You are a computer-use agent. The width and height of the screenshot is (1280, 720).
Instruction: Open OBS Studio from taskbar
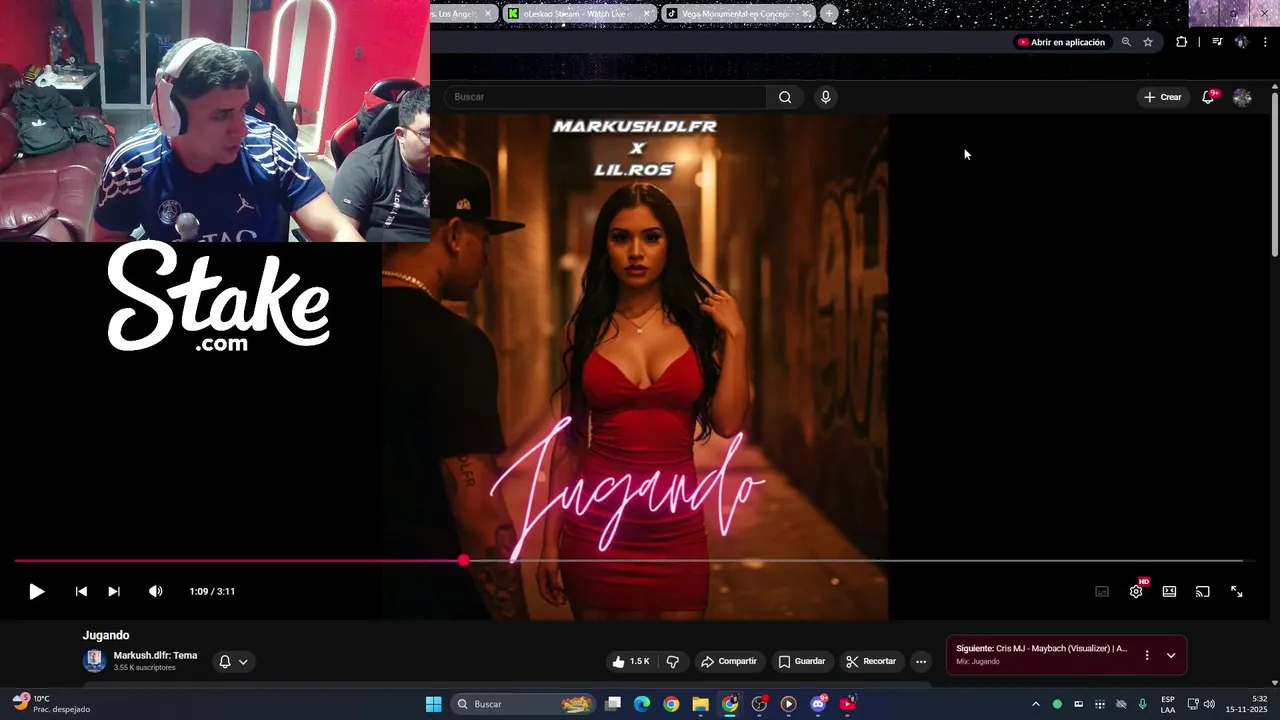pyautogui.click(x=759, y=704)
